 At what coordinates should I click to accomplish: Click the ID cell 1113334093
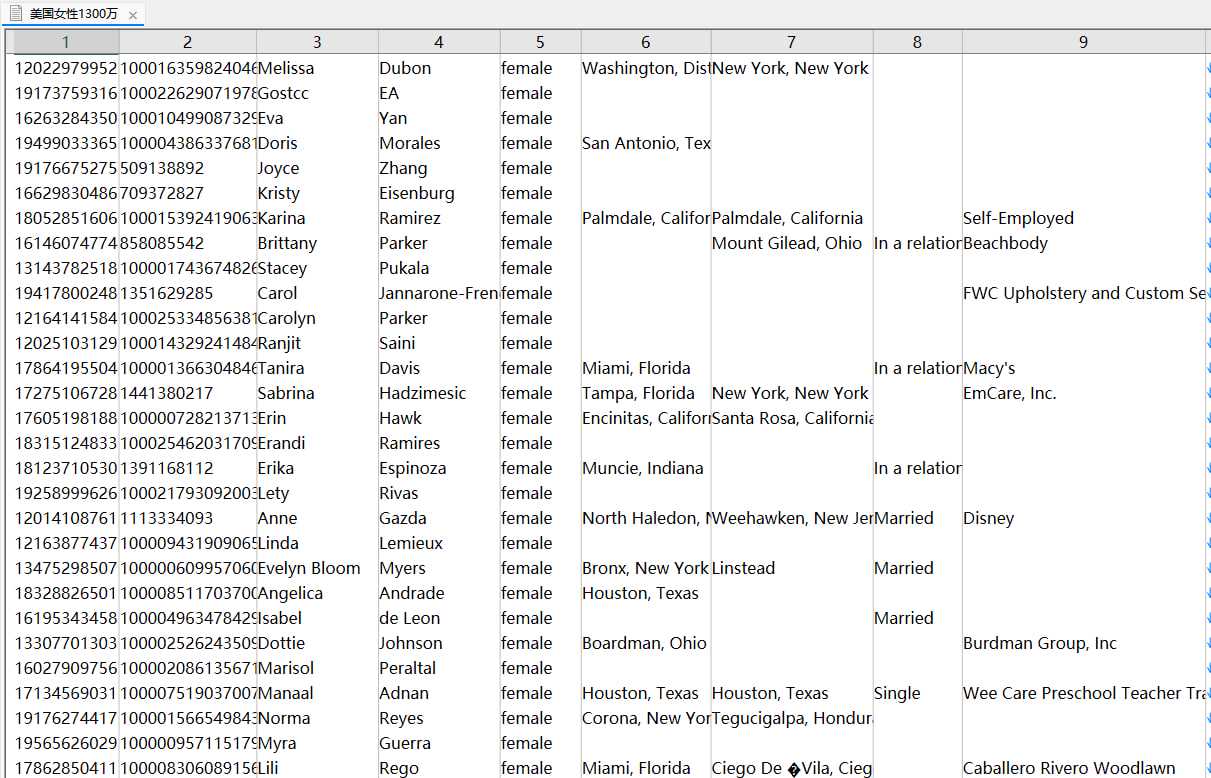(x=188, y=518)
